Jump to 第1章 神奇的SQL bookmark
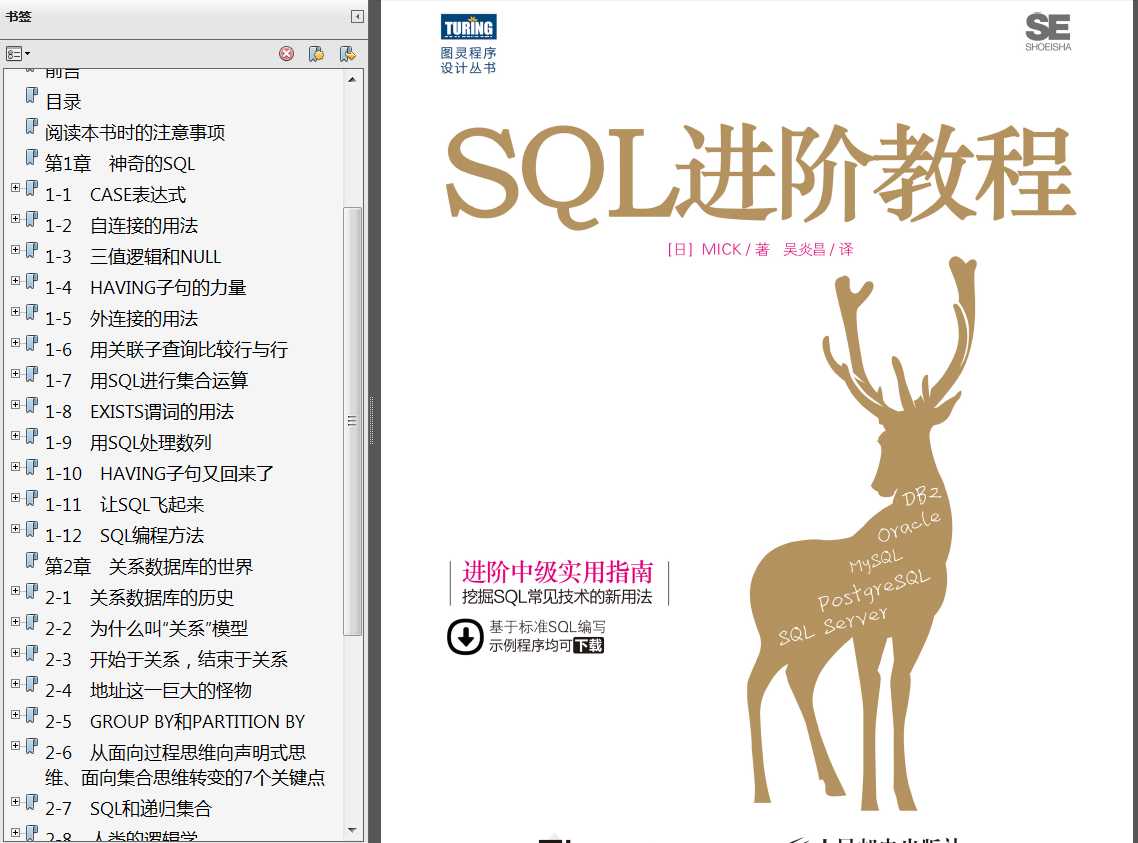Image resolution: width=1138 pixels, height=843 pixels. 120,164
